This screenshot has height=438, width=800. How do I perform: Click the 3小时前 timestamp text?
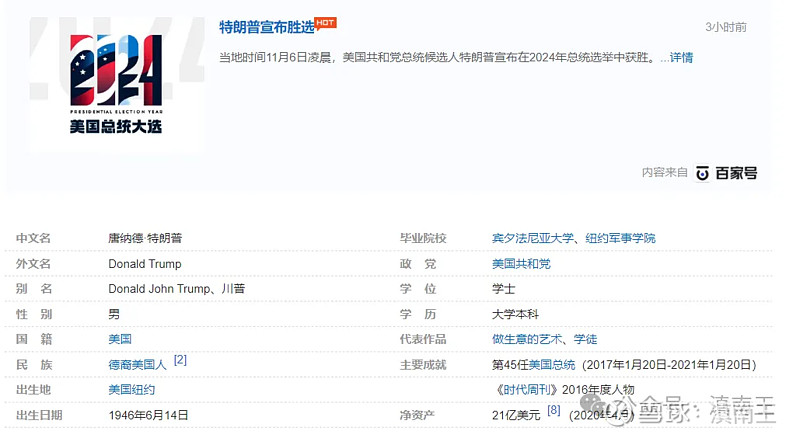coord(726,27)
